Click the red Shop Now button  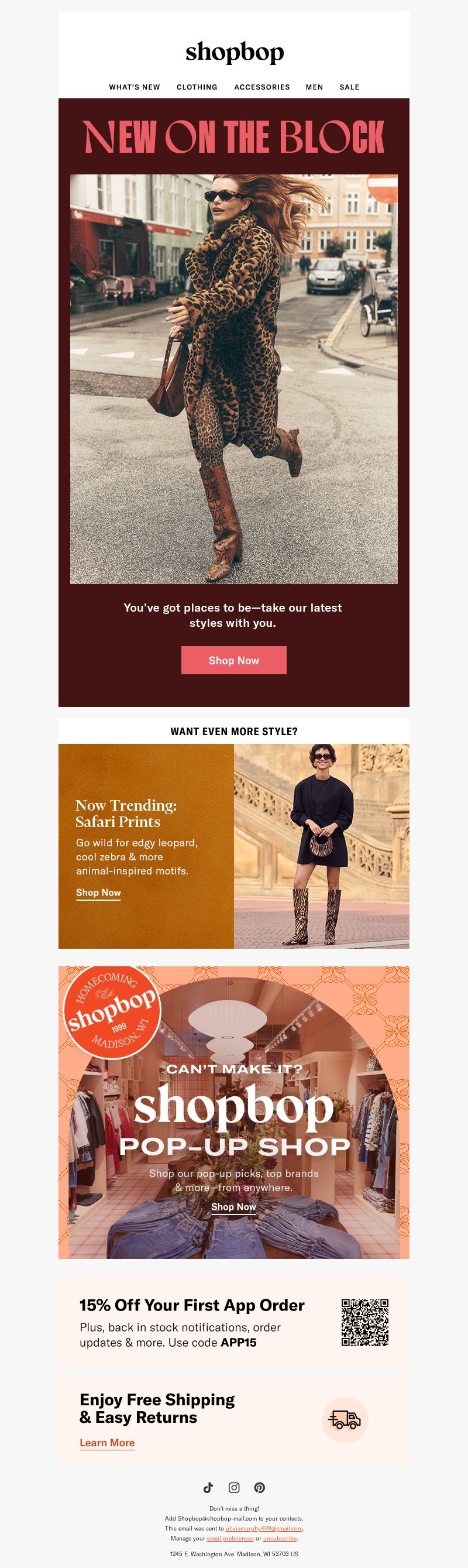tap(233, 660)
